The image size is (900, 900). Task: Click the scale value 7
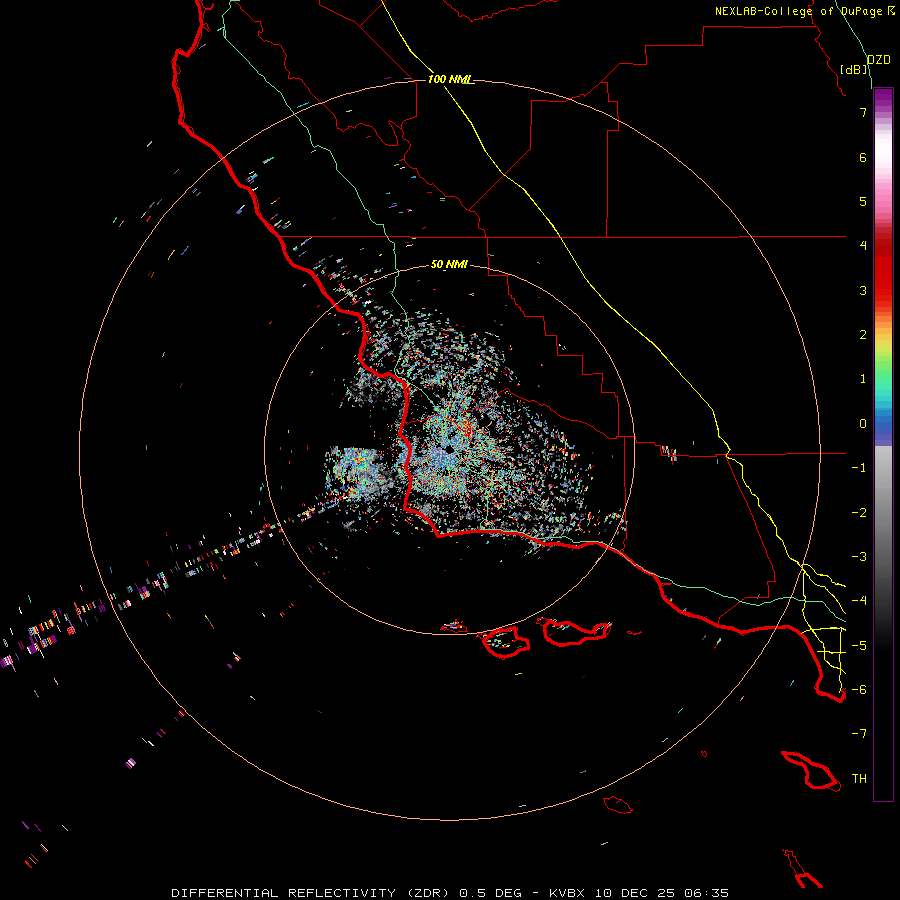coord(863,112)
